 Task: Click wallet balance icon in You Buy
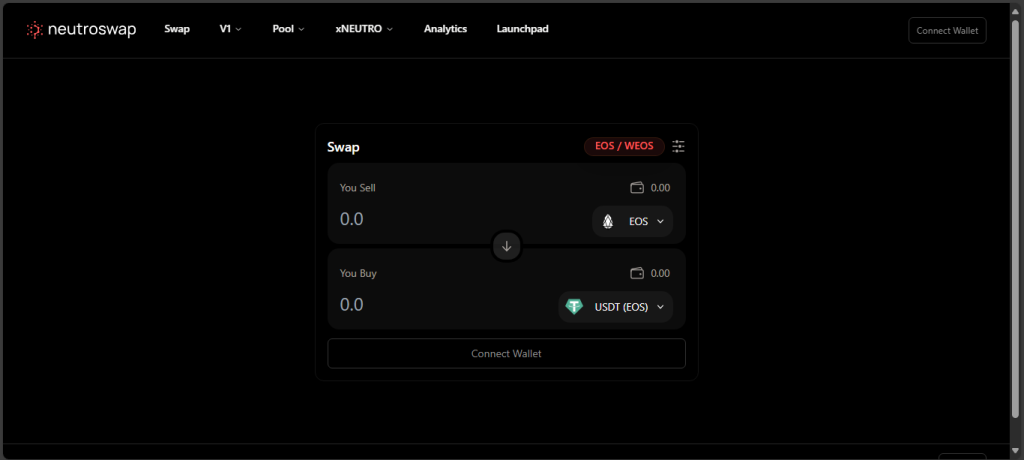[x=637, y=273]
